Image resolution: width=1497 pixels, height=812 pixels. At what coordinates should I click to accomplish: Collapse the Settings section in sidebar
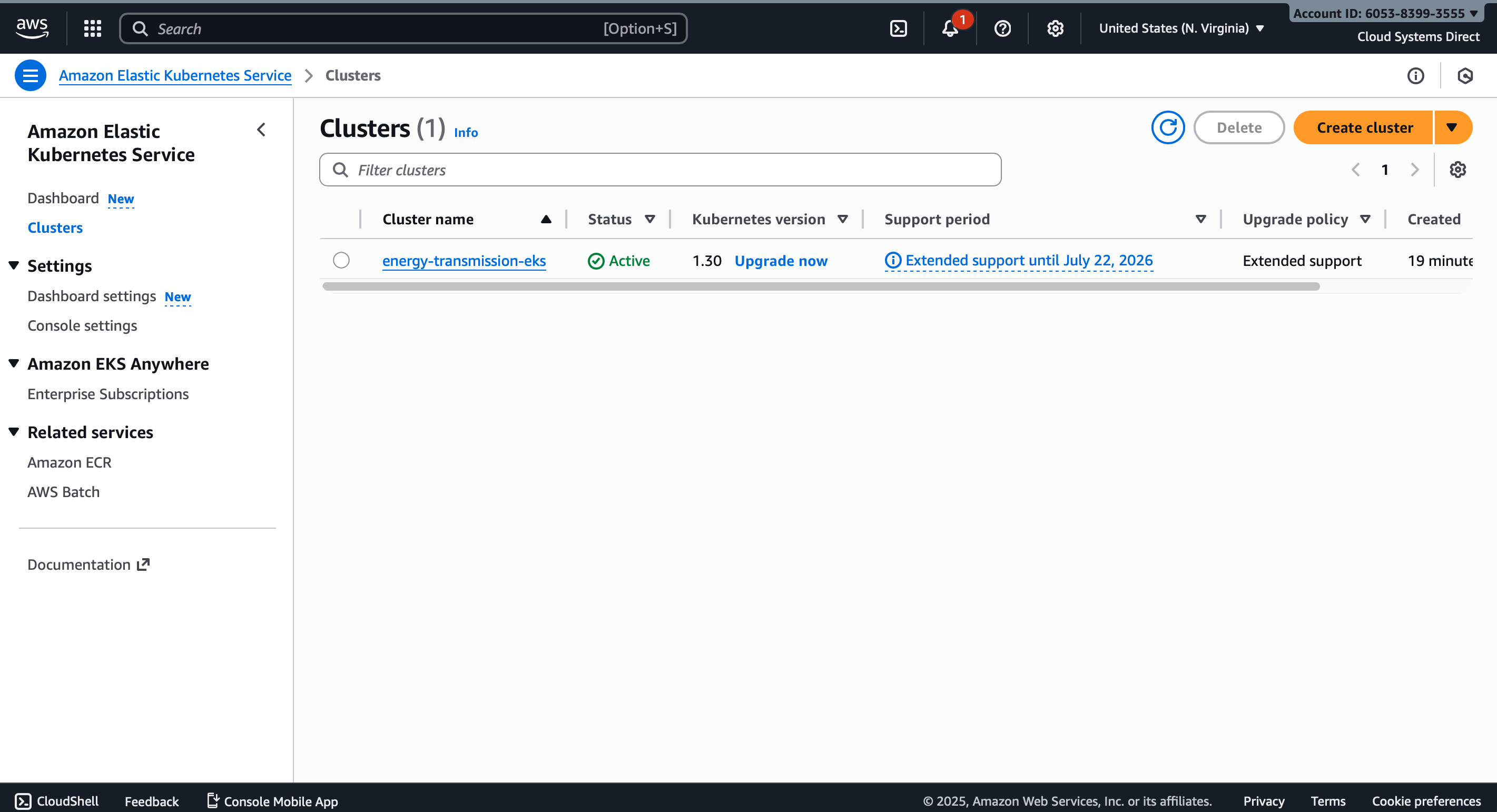[x=13, y=265]
